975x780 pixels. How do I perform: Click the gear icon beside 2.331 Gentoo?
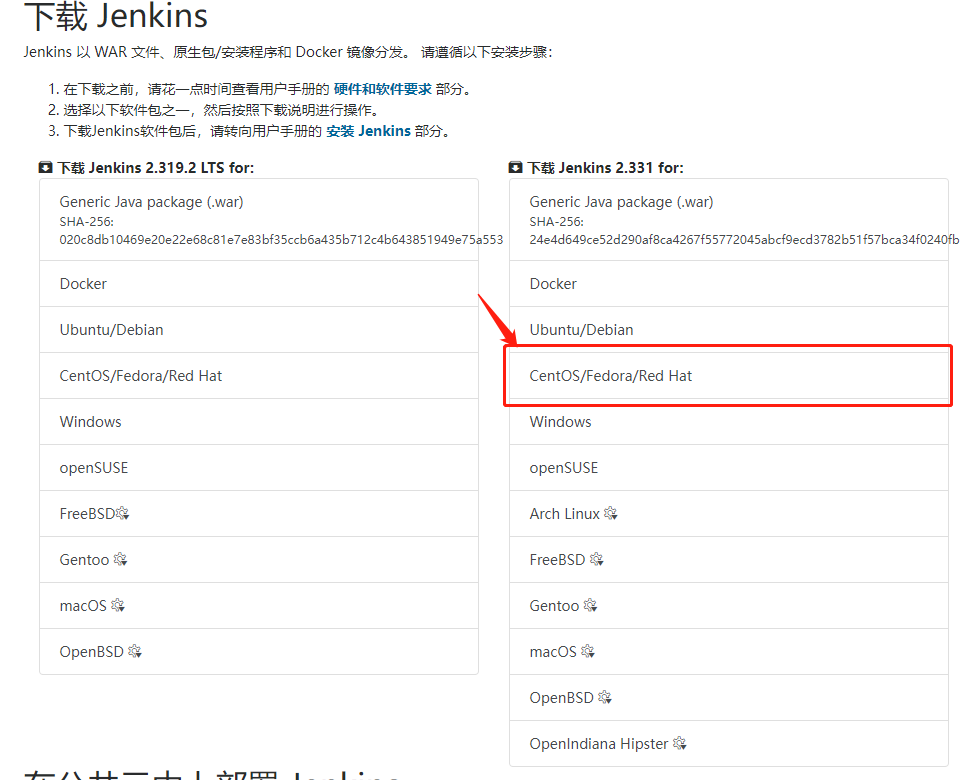tap(590, 605)
